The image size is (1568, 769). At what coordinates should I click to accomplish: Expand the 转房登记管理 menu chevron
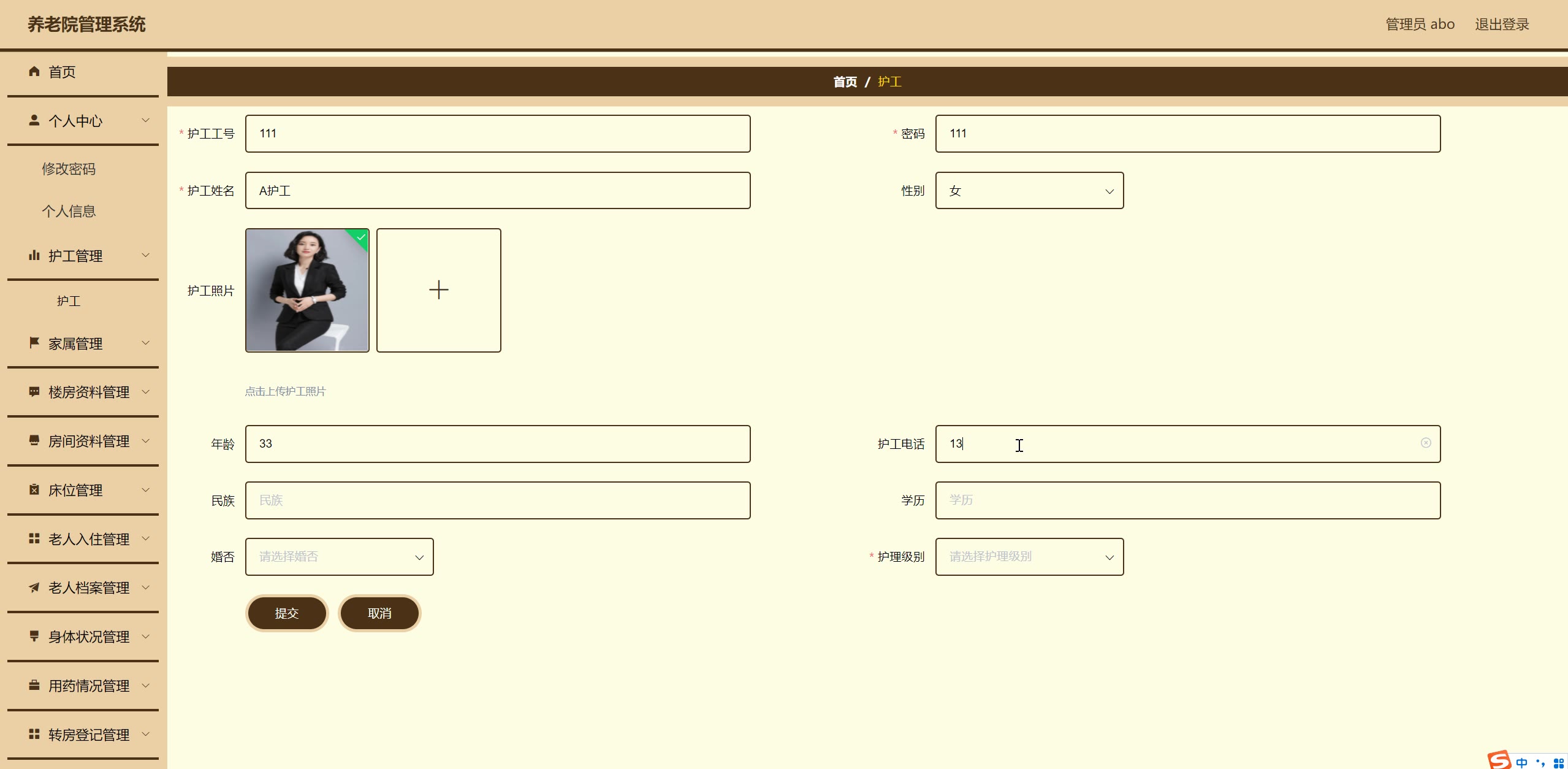(x=146, y=734)
